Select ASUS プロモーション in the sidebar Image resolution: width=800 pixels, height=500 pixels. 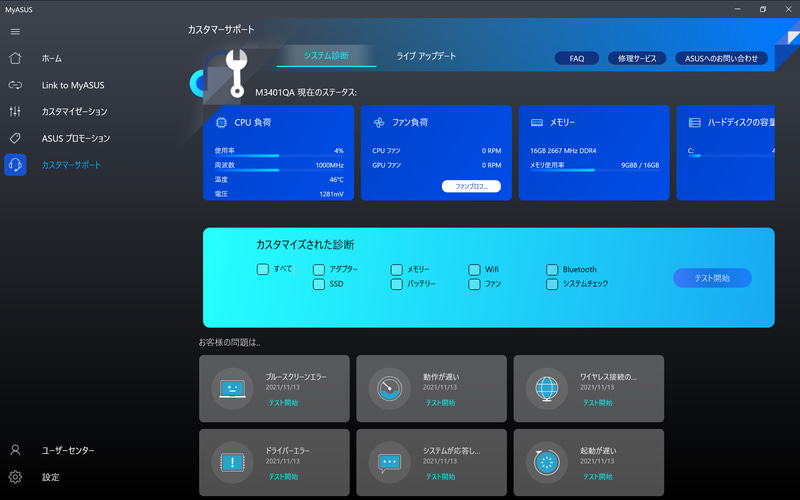(76, 138)
